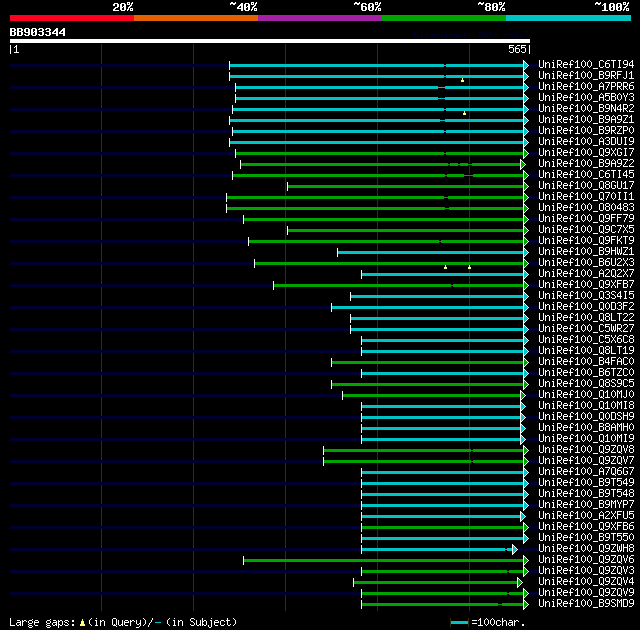The width and height of the screenshot is (640, 630).
Task: Select UniRef100_Q8LT22 label
Action: [586, 318]
